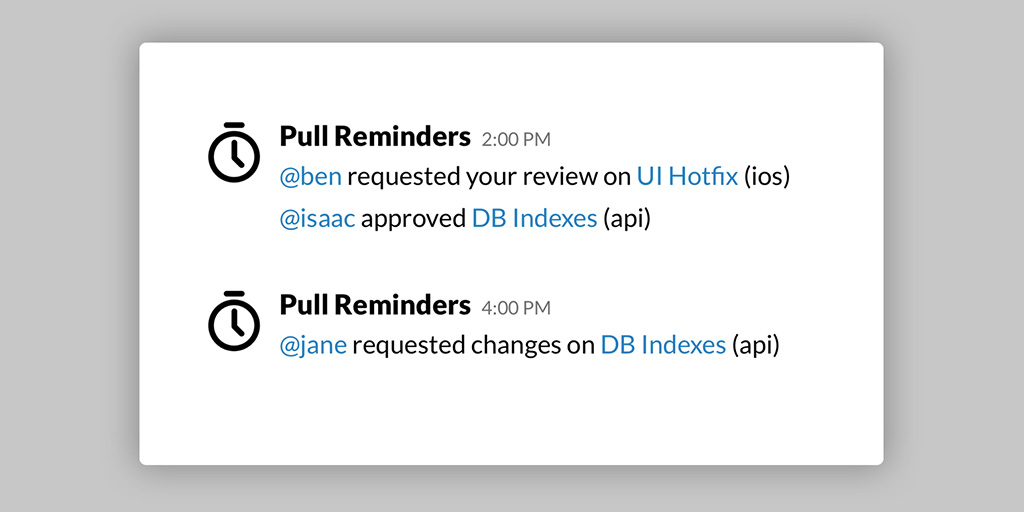The height and width of the screenshot is (512, 1024).
Task: Open DB Indexes link in @jane's message
Action: pyautogui.click(x=663, y=345)
